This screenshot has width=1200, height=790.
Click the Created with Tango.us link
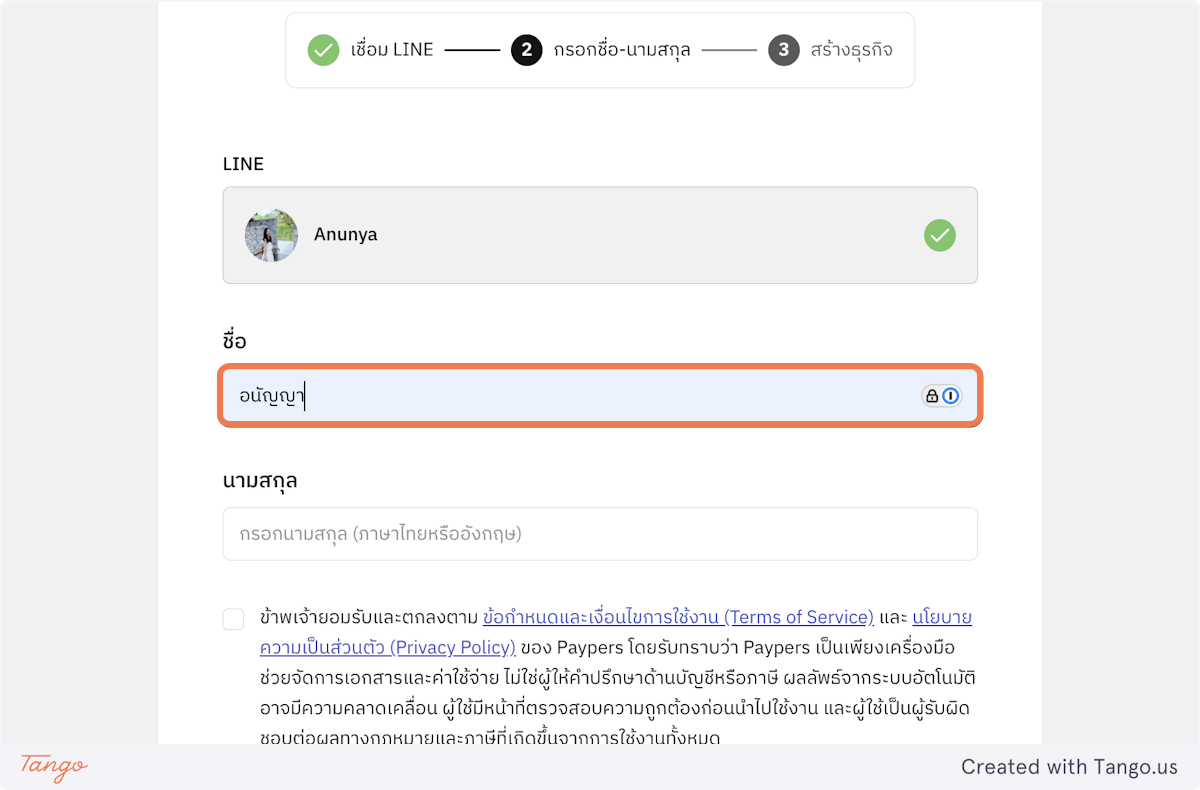1069,767
